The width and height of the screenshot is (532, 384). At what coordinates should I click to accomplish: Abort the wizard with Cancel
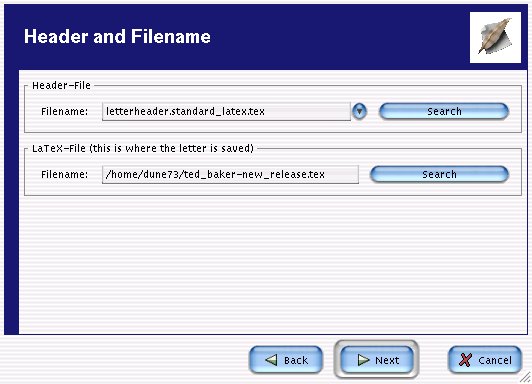(x=485, y=360)
